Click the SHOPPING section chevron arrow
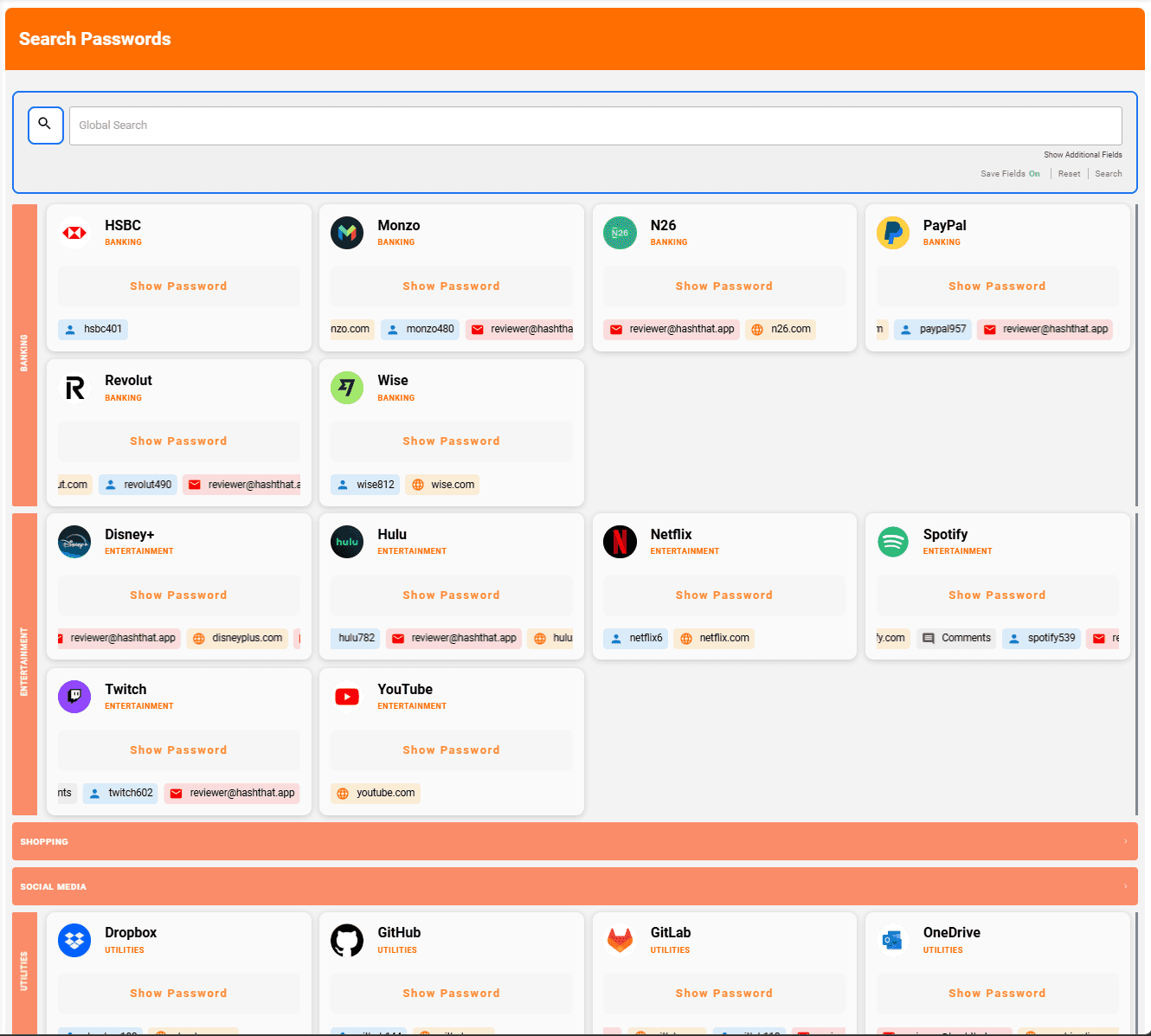1151x1036 pixels. [x=1127, y=841]
